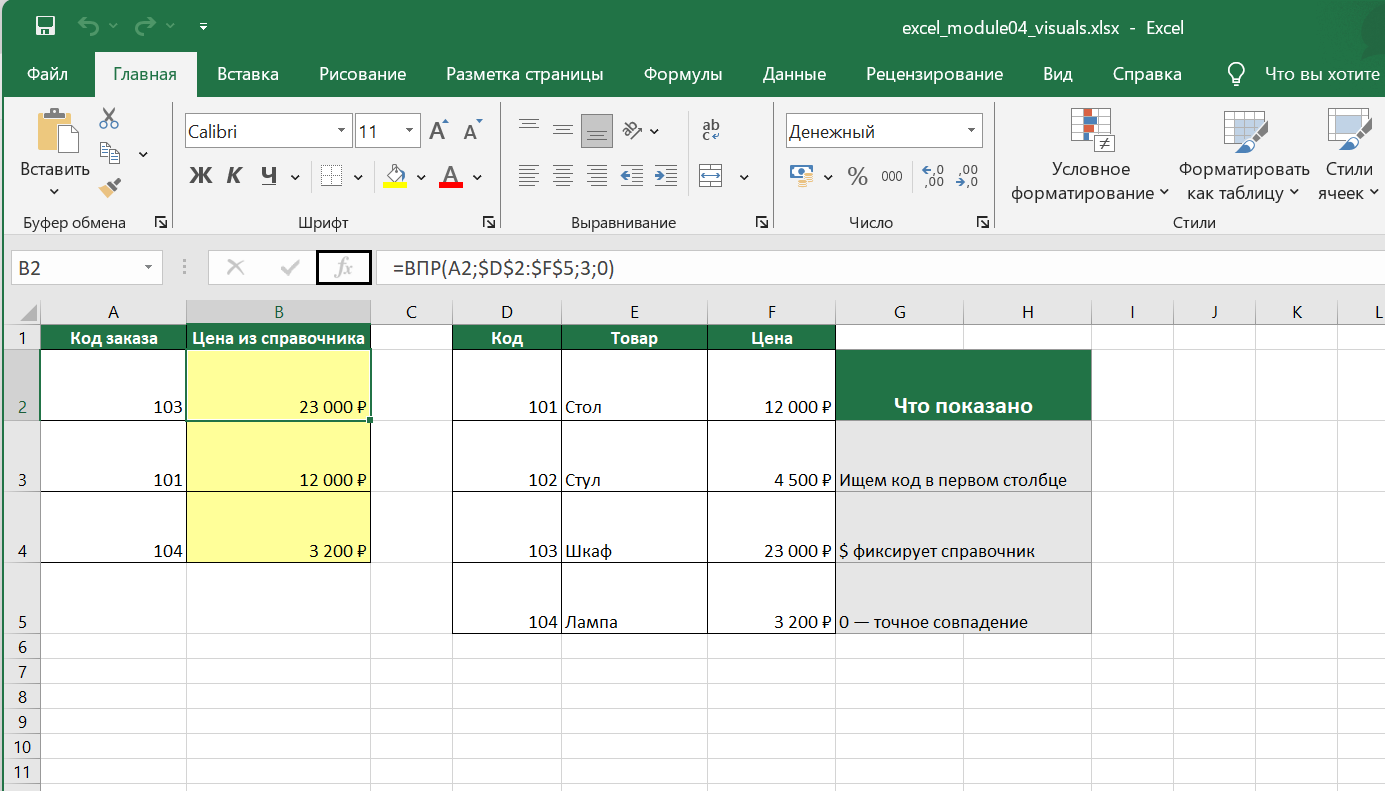
Task: Switch to the Данные tab
Action: (x=794, y=74)
